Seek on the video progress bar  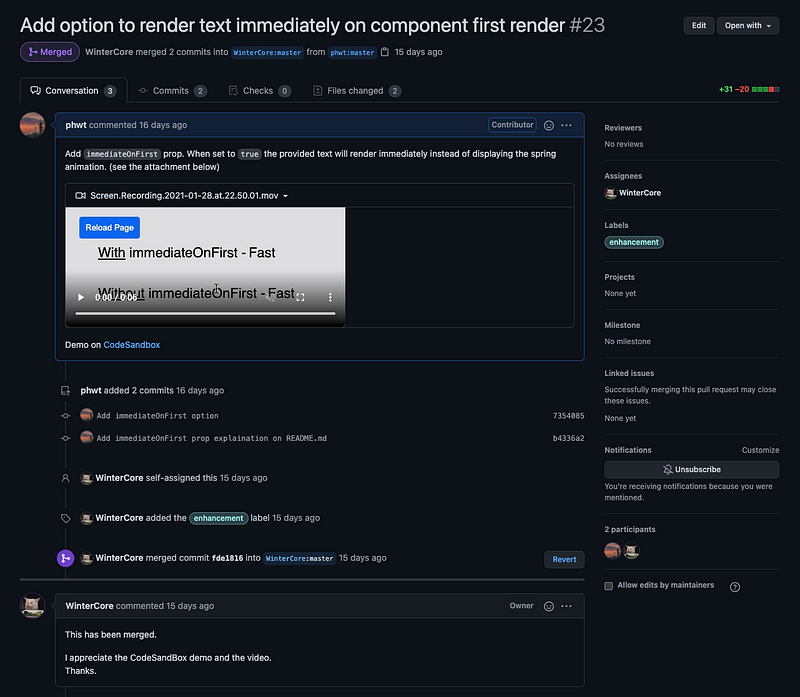pos(205,313)
